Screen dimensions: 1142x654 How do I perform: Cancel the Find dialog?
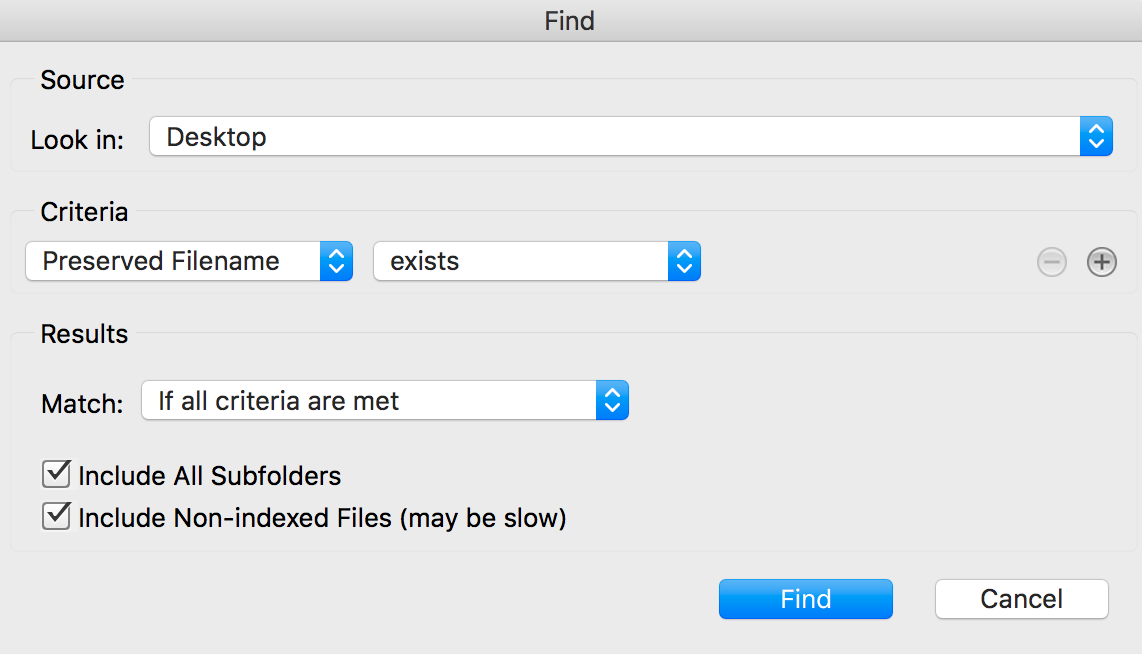[1021, 599]
